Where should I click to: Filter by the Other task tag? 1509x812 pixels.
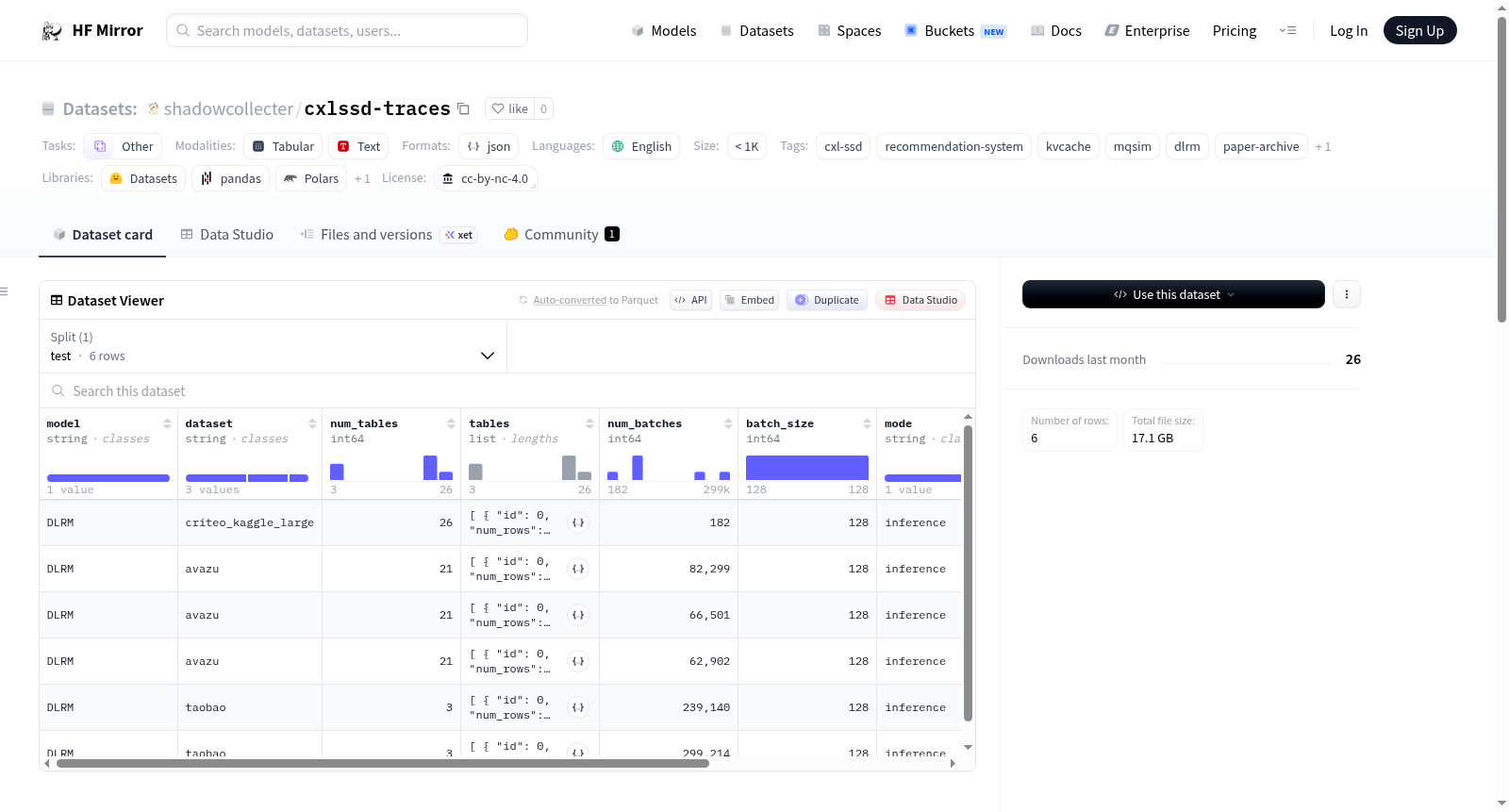coord(124,146)
